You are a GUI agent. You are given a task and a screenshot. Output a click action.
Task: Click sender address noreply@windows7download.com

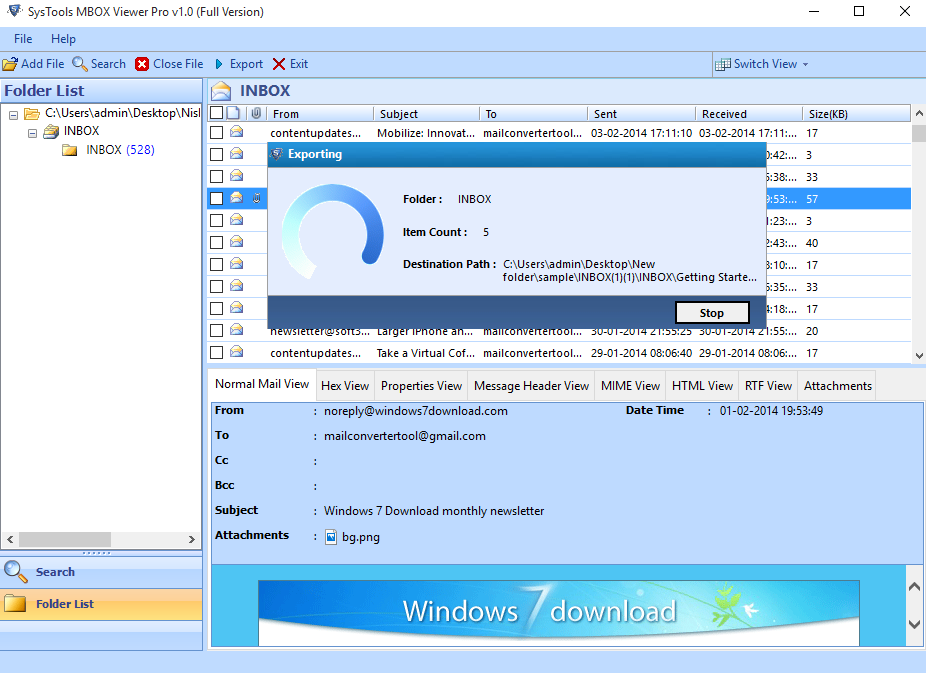(416, 411)
